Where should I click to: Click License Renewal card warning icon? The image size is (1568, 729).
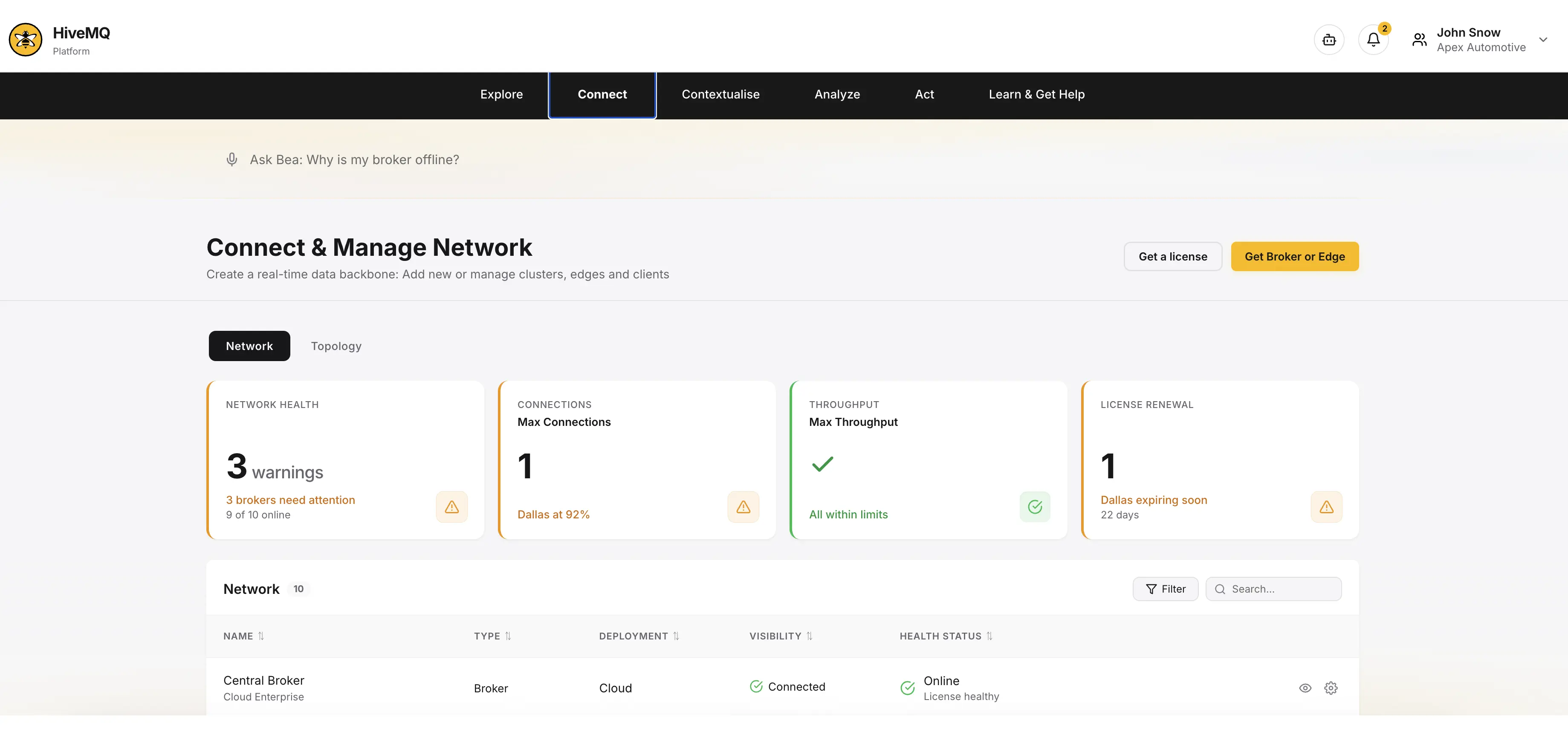pos(1326,506)
